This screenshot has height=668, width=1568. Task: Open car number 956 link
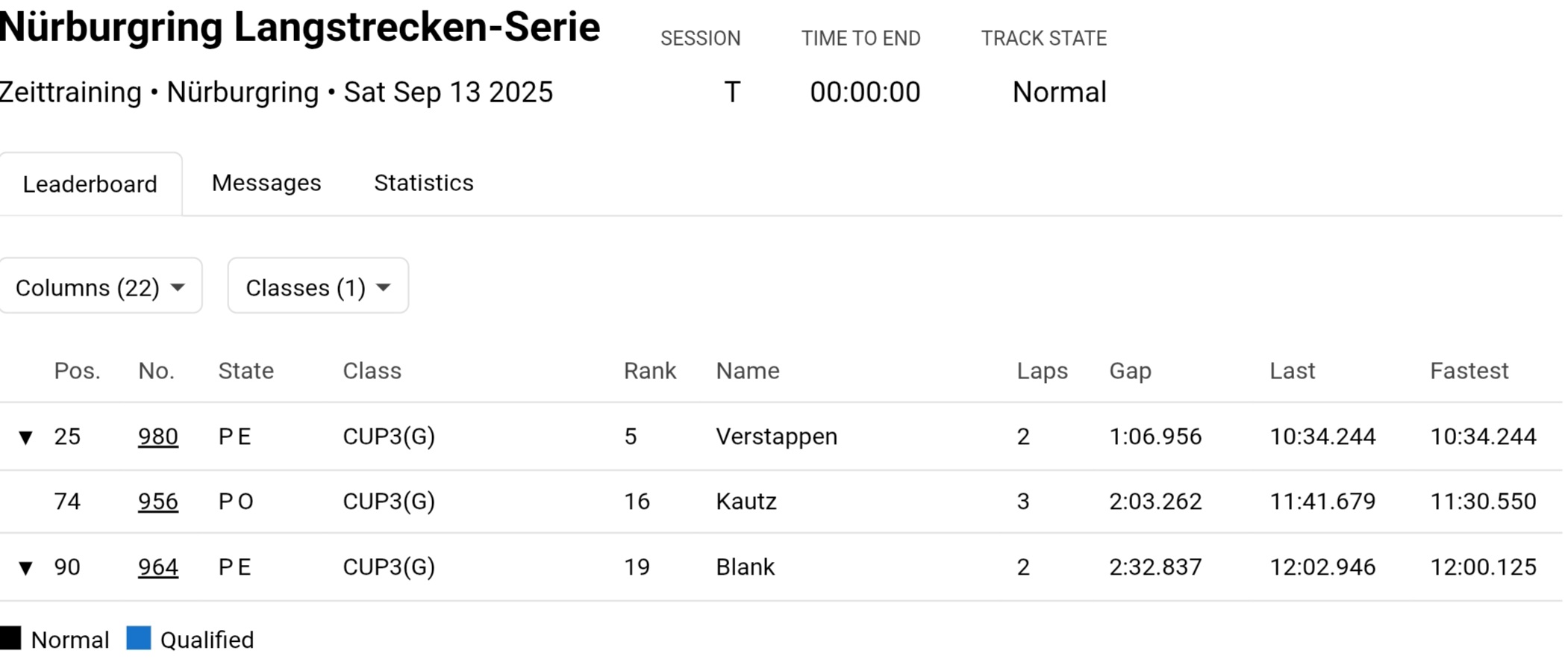point(158,502)
